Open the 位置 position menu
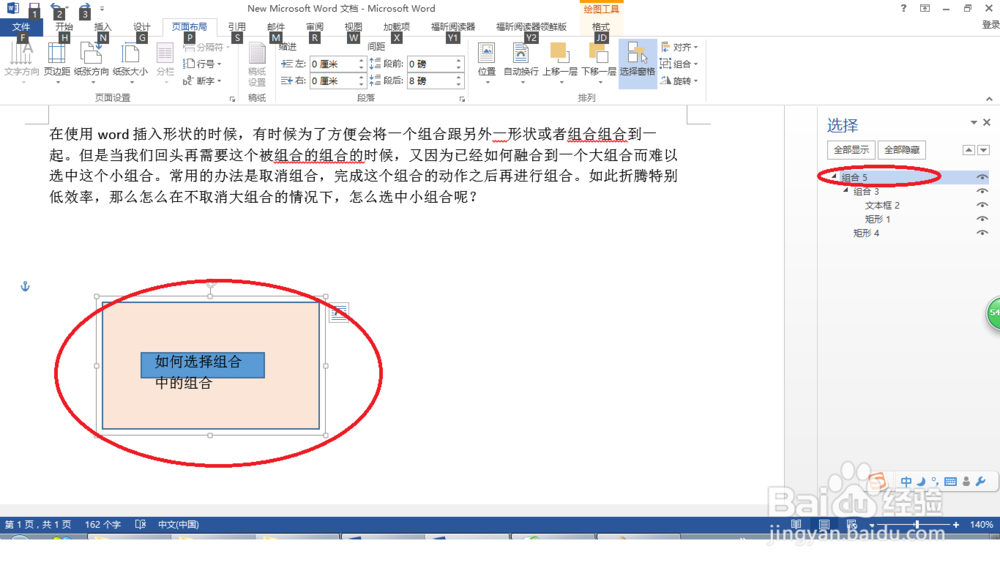 tap(487, 62)
